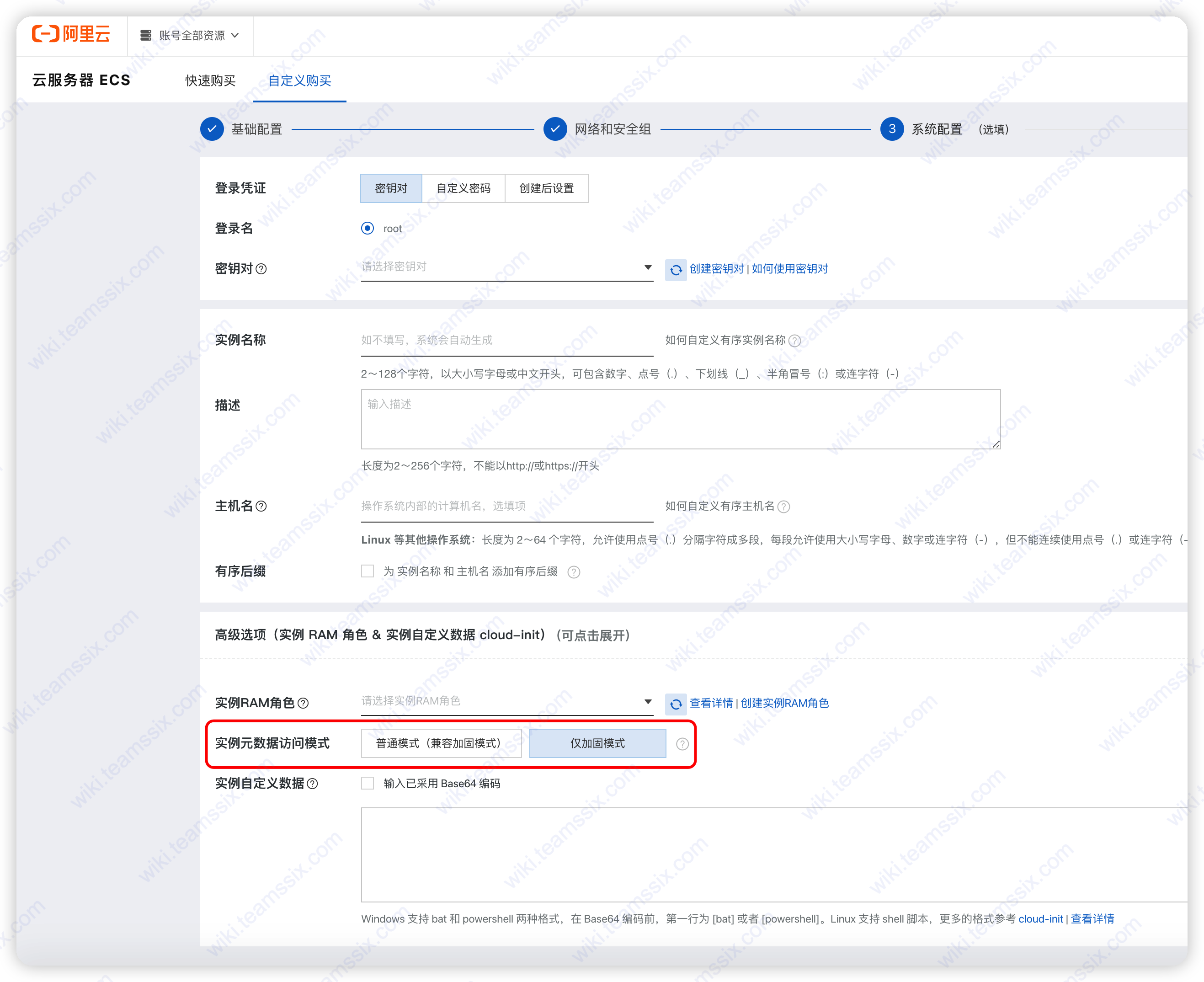Click help icon beside 仅加固模式 button
Image resolution: width=1204 pixels, height=982 pixels.
point(682,744)
